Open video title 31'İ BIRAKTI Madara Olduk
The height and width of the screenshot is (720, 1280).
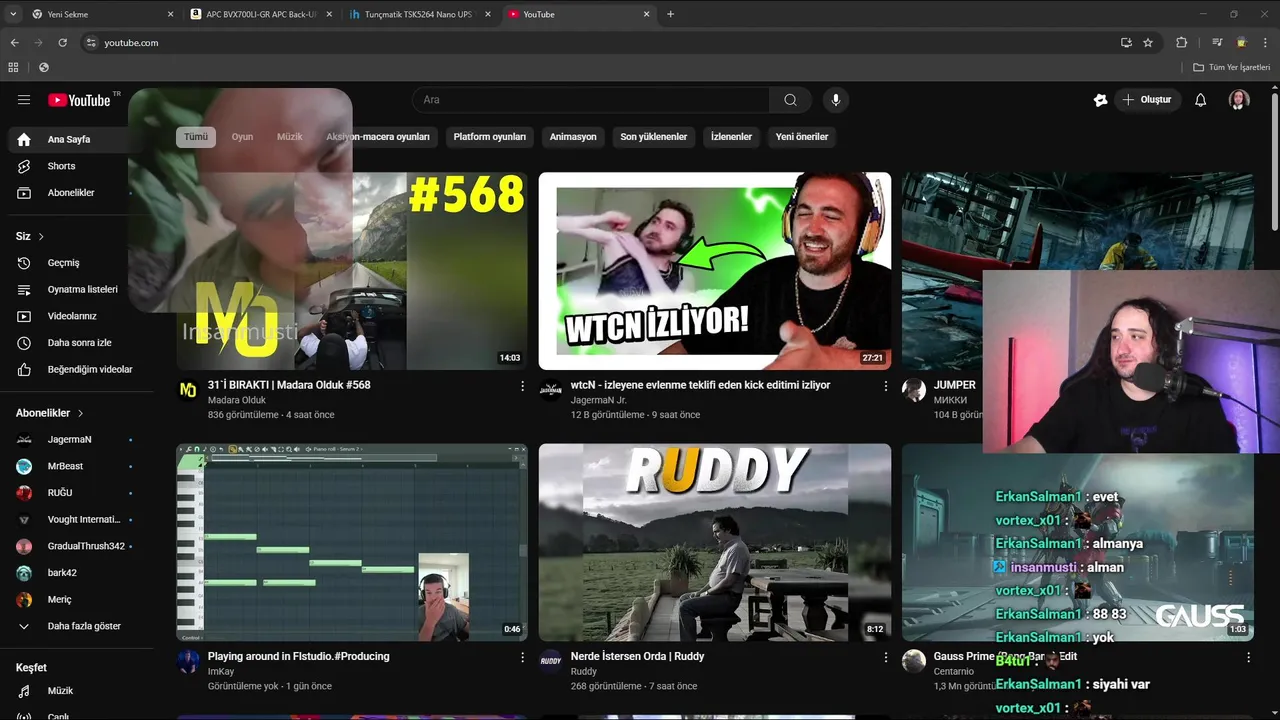click(289, 385)
